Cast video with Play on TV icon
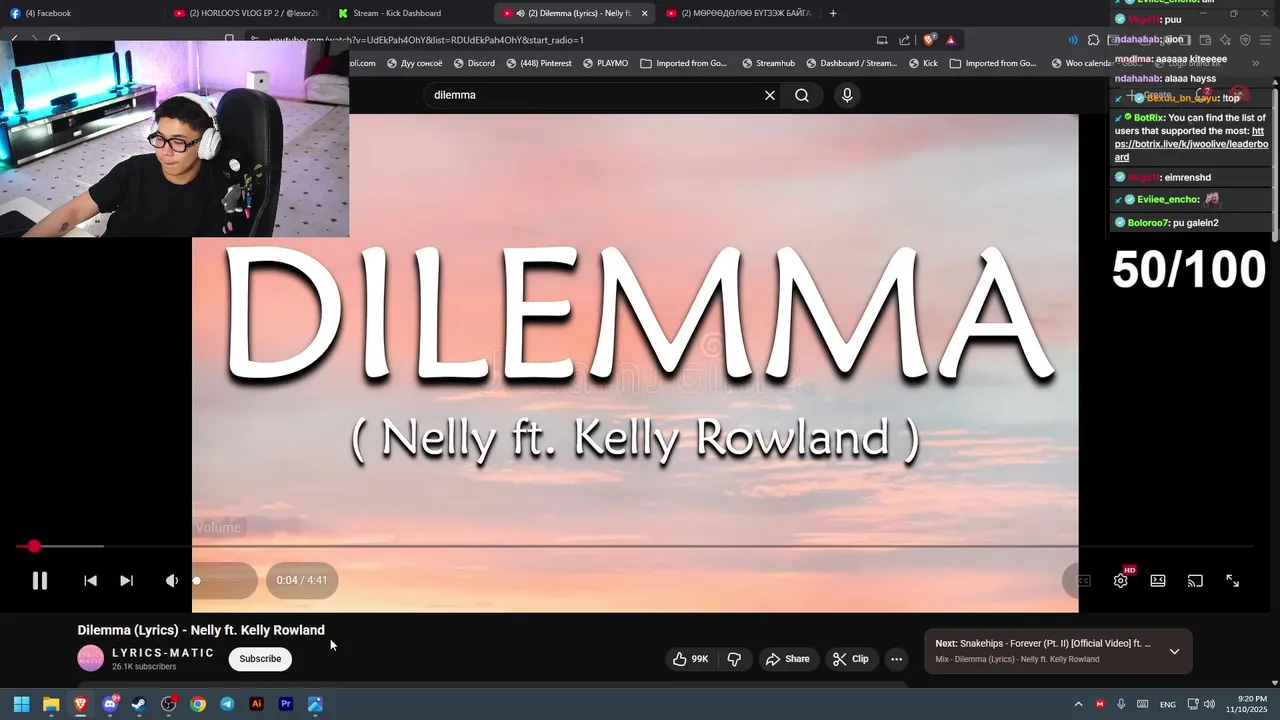 [x=1195, y=580]
